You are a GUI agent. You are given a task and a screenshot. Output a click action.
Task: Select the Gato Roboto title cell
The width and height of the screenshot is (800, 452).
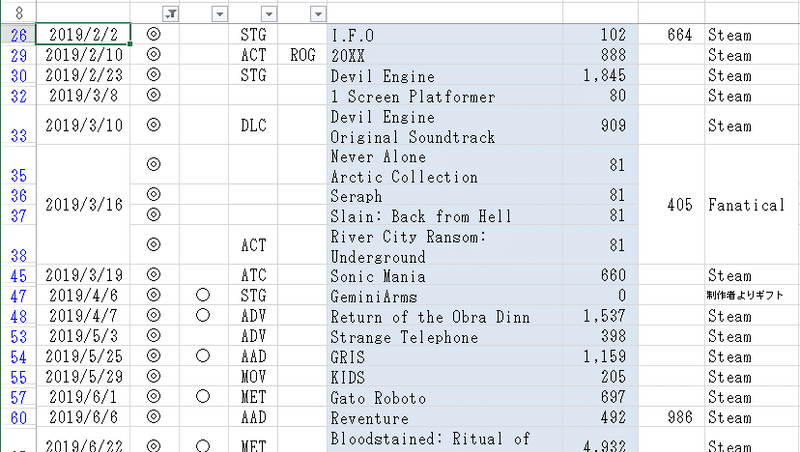coord(445,397)
